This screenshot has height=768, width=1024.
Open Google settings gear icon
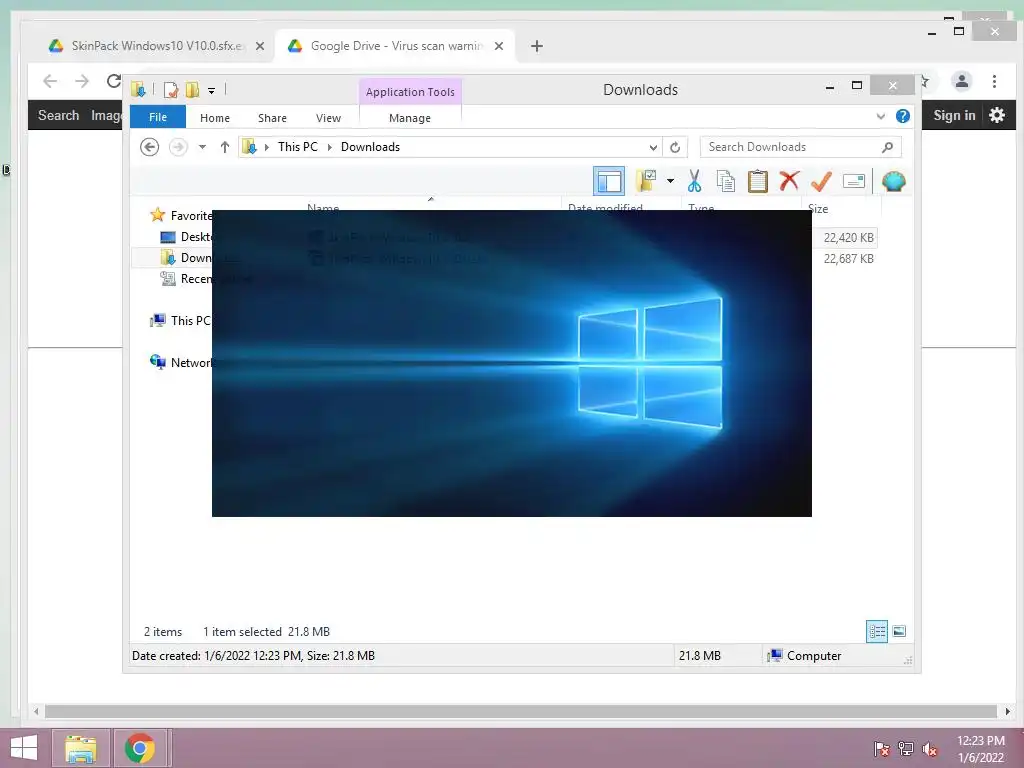(x=997, y=116)
